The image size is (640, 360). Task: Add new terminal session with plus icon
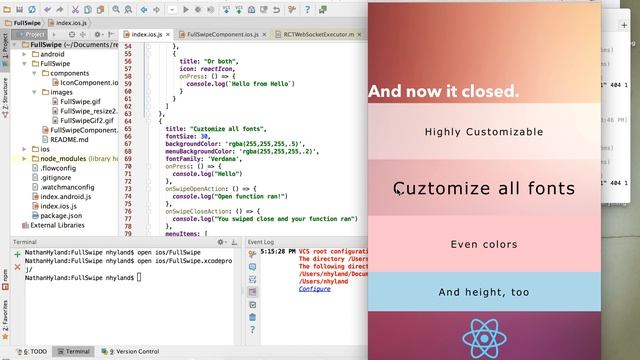click(x=17, y=254)
